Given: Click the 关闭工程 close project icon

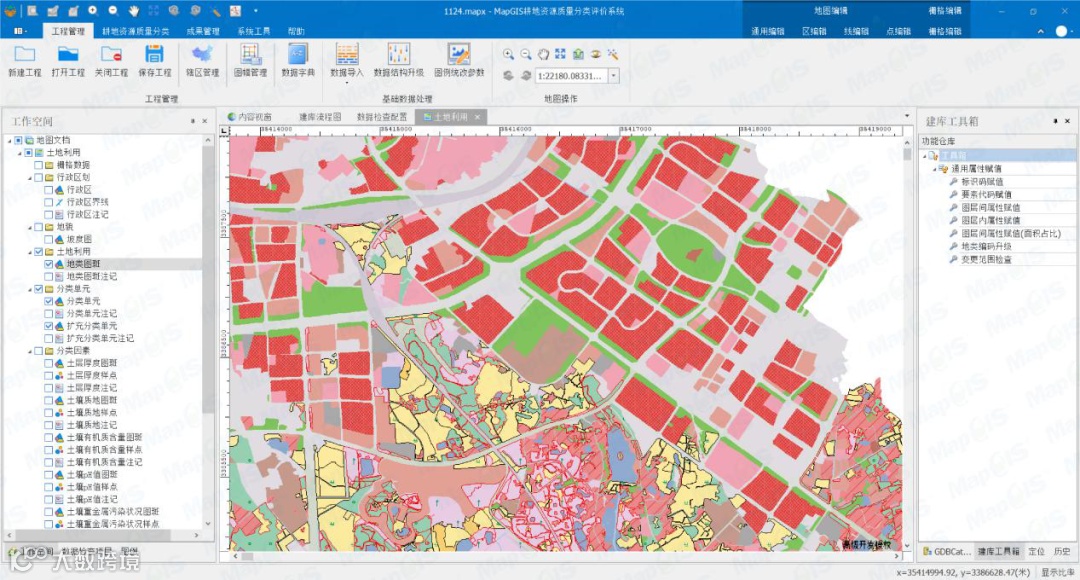Looking at the screenshot, I should pos(111,60).
